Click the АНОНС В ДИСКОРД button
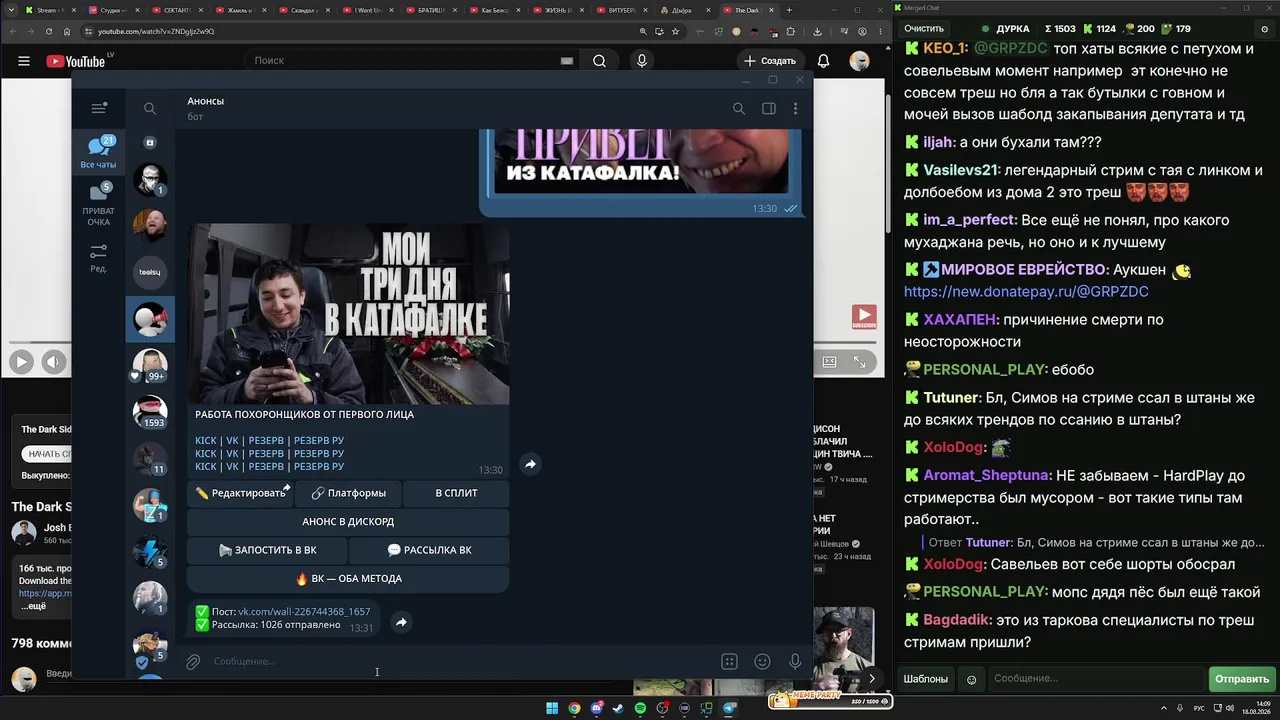 [x=348, y=521]
